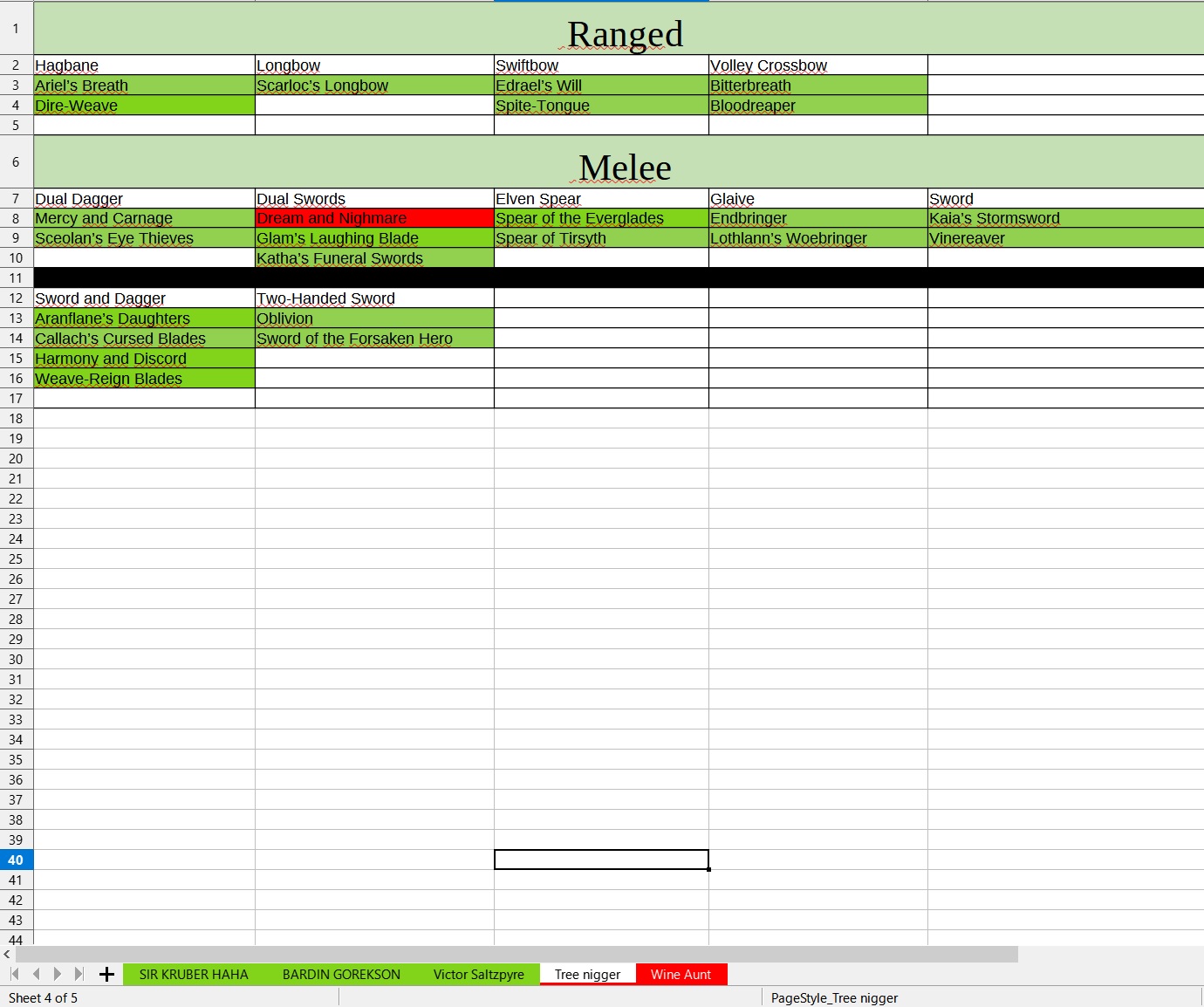Select the Spear of Tirsyth cell

pyautogui.click(x=601, y=238)
